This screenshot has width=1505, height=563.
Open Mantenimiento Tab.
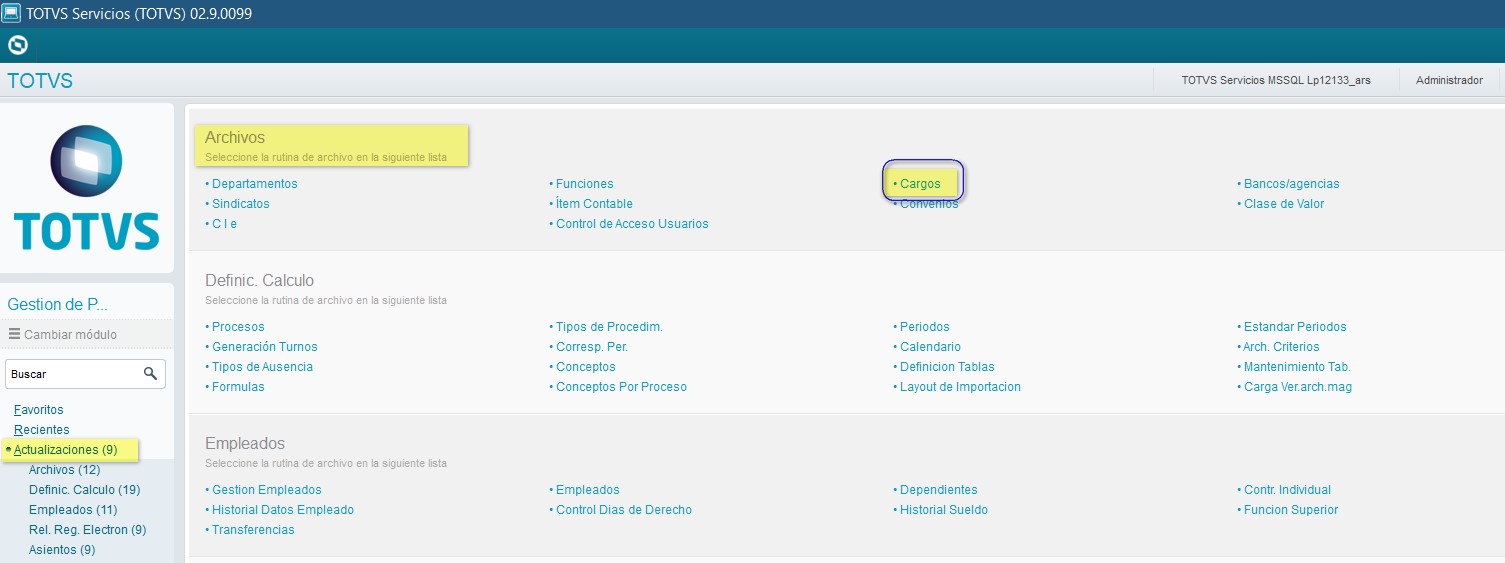(x=1297, y=367)
